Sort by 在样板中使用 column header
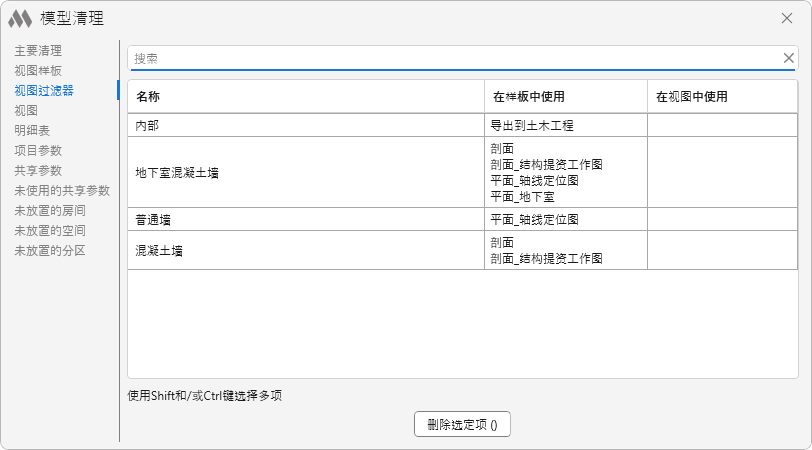The height and width of the screenshot is (450, 812). 529,97
